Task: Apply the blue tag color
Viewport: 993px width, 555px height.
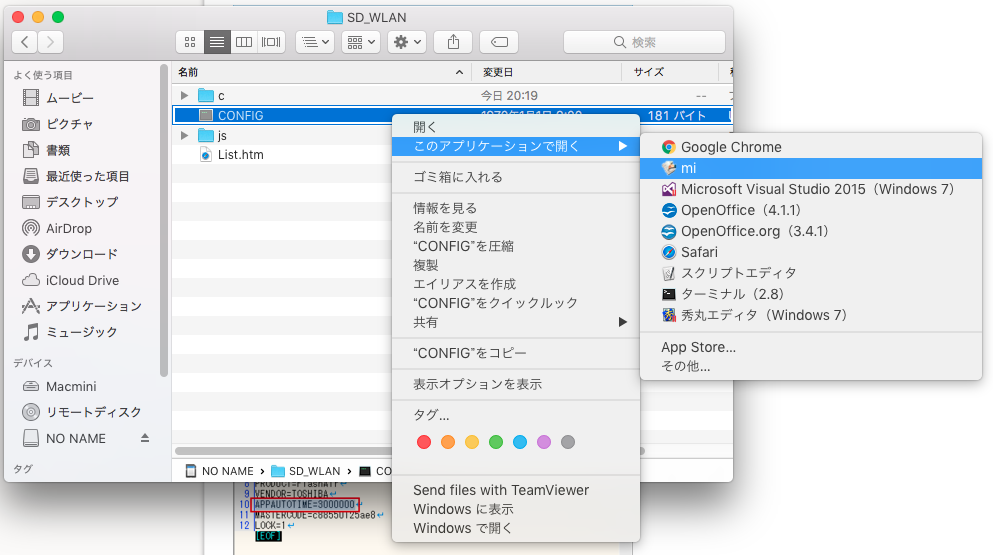Action: pyautogui.click(x=520, y=442)
